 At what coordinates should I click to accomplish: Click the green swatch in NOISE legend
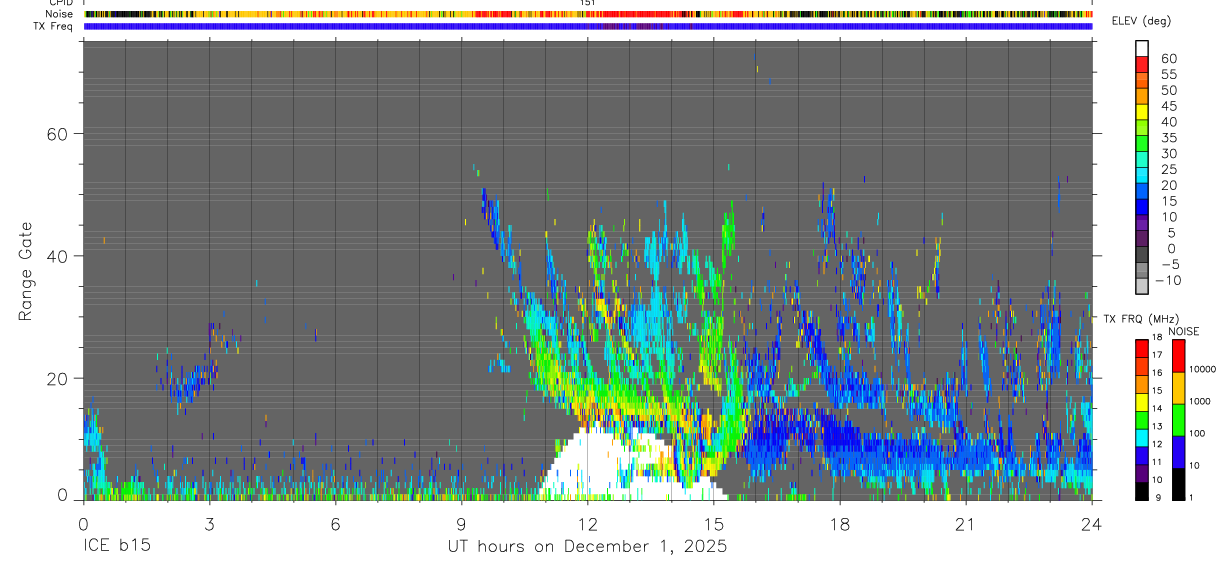[x=1177, y=420]
